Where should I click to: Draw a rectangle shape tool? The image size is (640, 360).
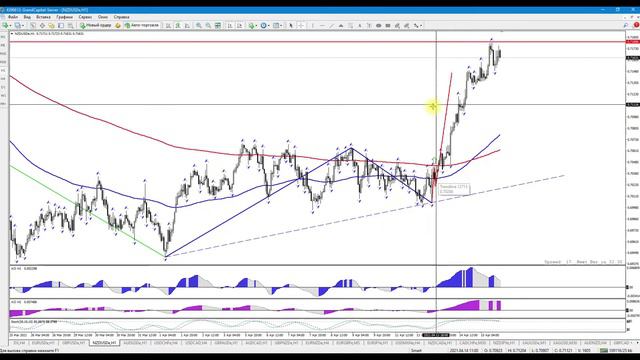(x=388, y=25)
